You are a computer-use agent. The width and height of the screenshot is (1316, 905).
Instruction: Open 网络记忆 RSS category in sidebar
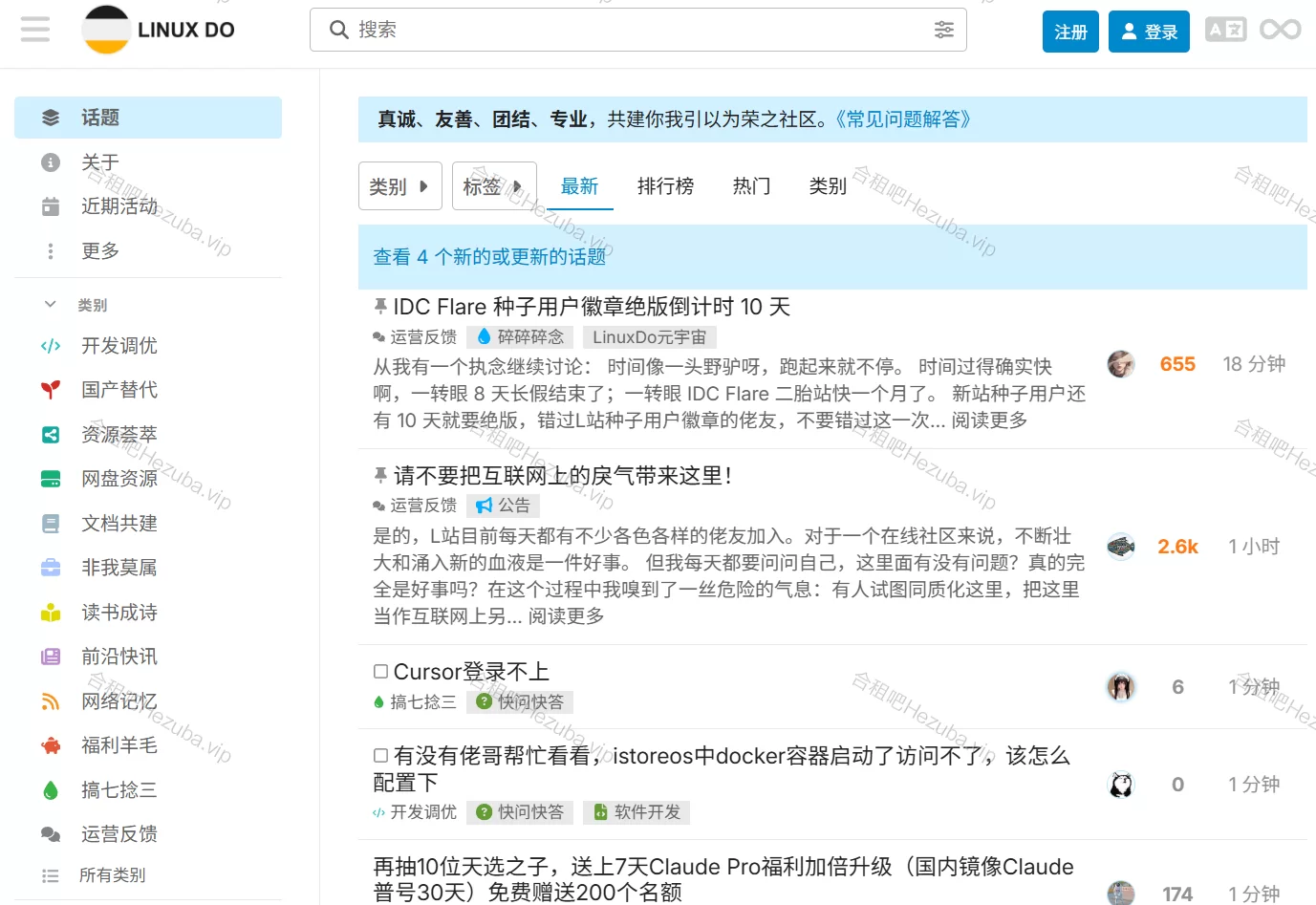(x=119, y=701)
